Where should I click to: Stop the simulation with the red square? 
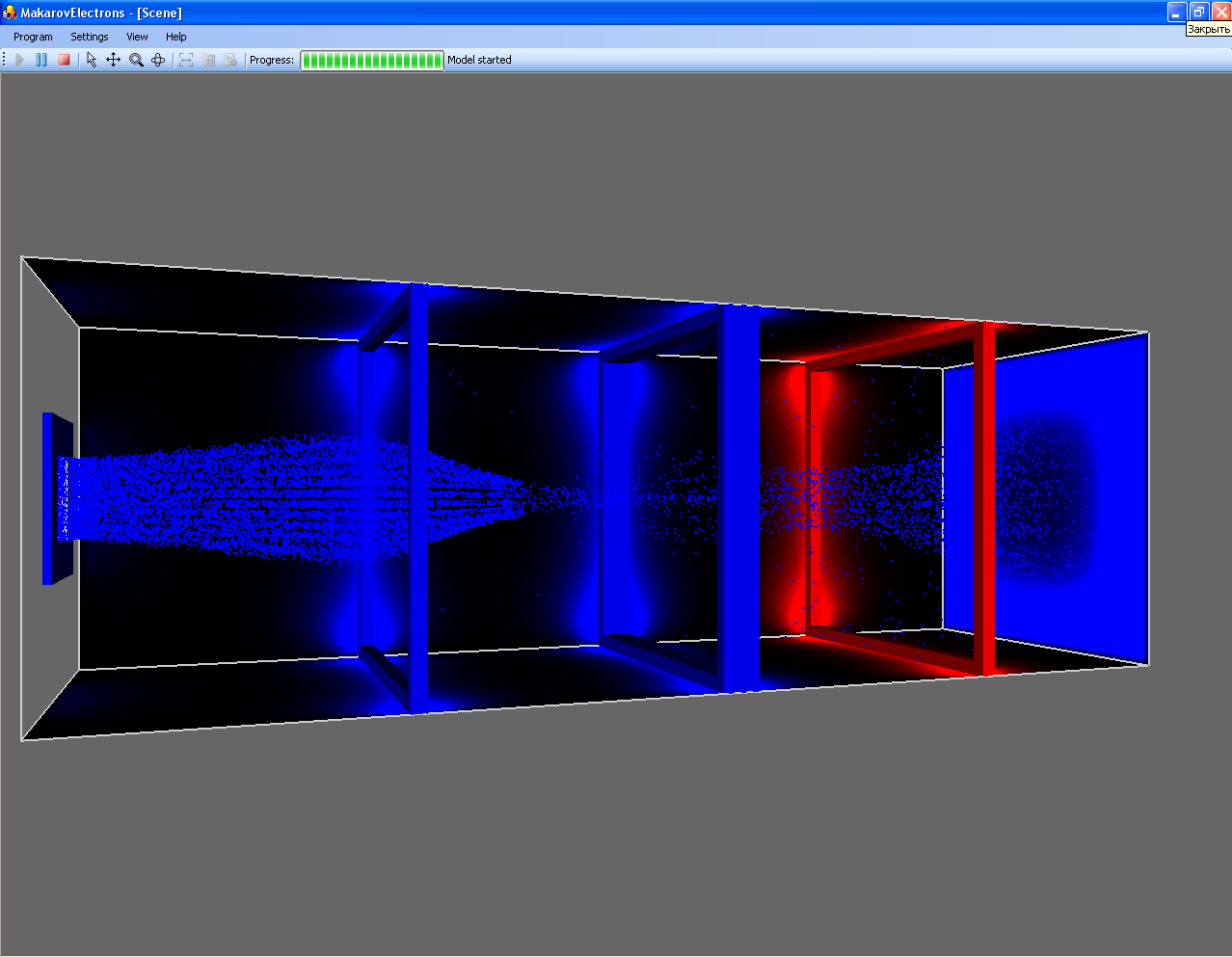64,60
